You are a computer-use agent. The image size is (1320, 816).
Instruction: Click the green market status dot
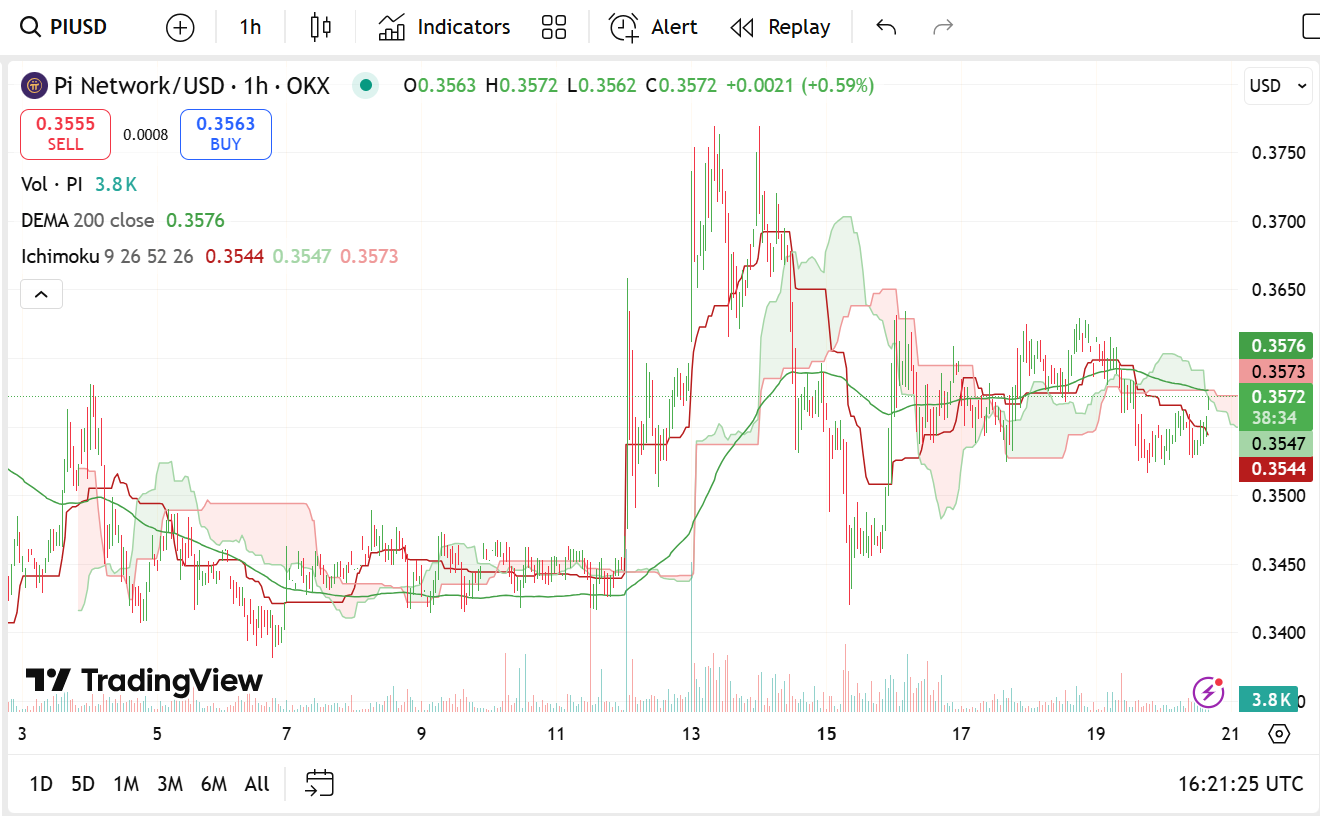click(x=366, y=86)
